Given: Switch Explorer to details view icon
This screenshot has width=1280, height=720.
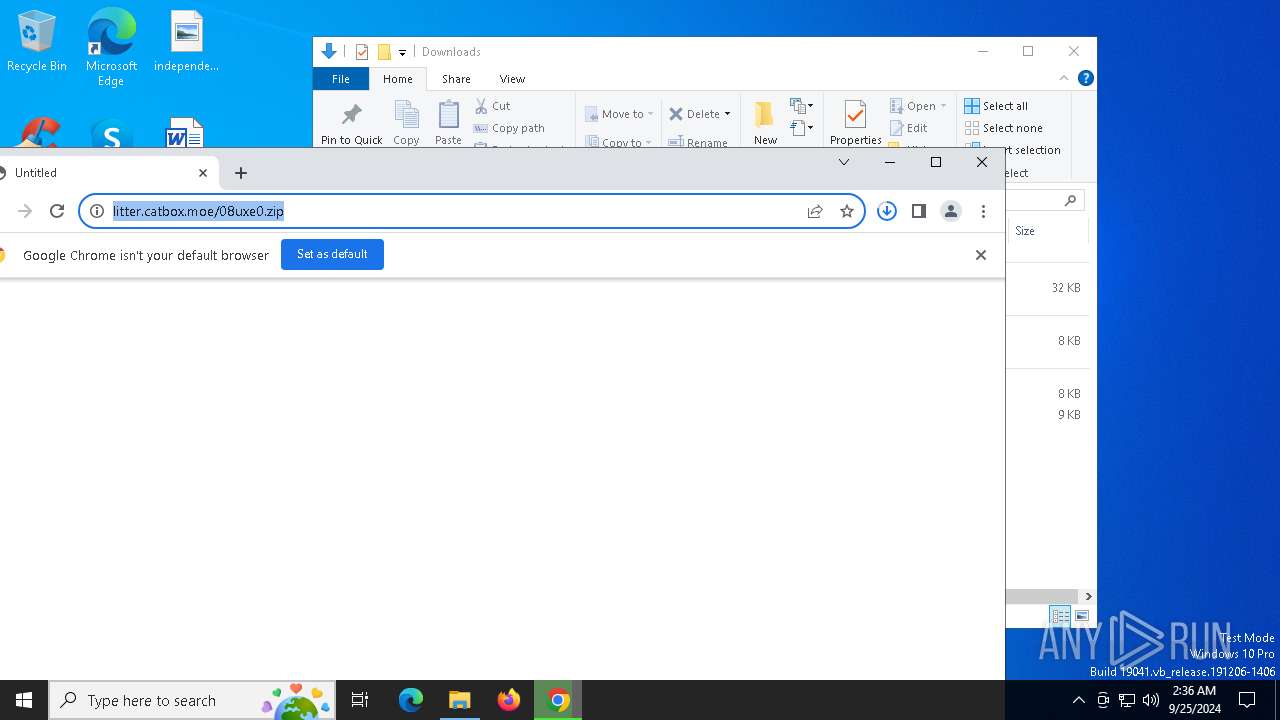Looking at the screenshot, I should pyautogui.click(x=1060, y=616).
